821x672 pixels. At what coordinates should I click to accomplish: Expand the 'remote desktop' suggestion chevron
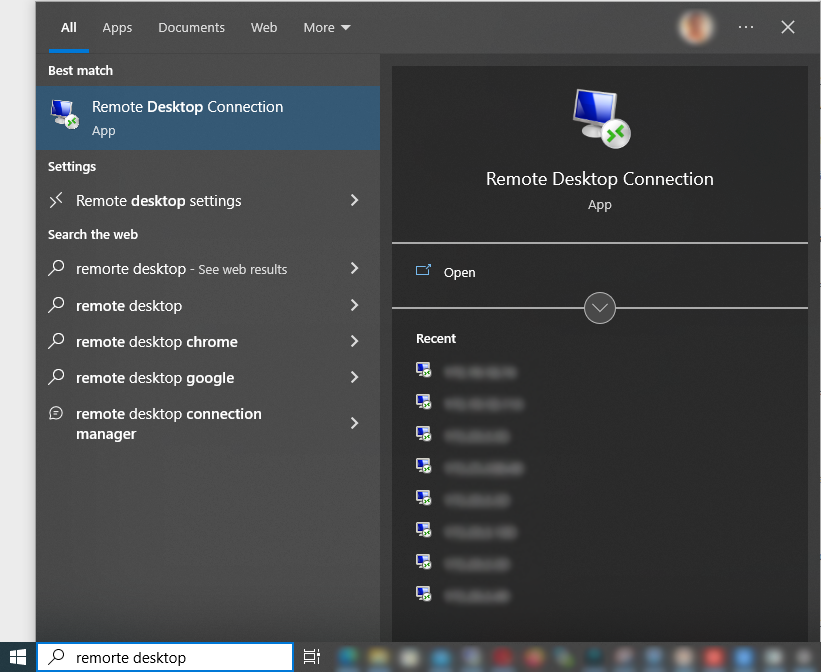(354, 305)
